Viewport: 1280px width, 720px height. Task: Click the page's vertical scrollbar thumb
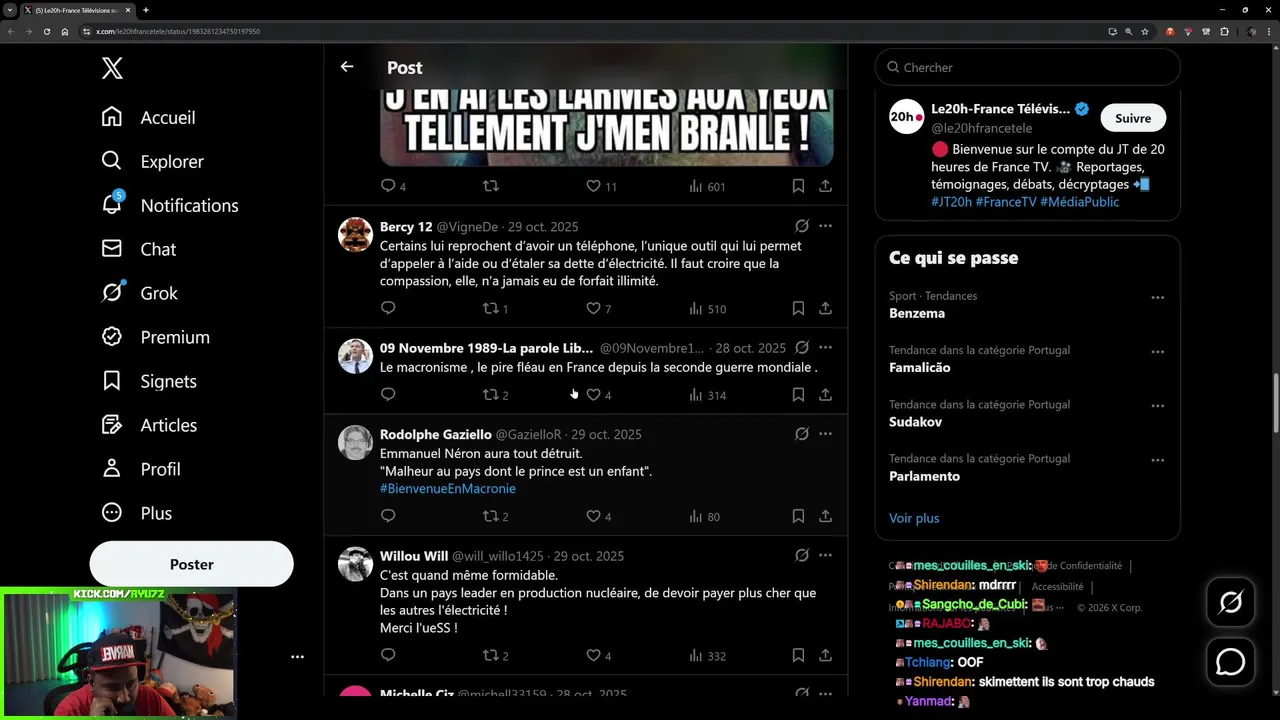point(1275,400)
